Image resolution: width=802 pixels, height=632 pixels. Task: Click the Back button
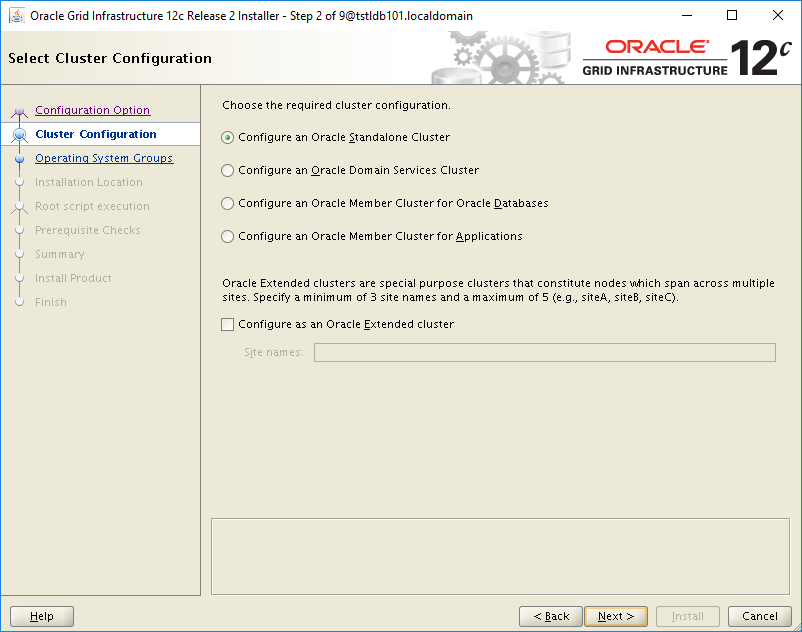click(x=550, y=616)
